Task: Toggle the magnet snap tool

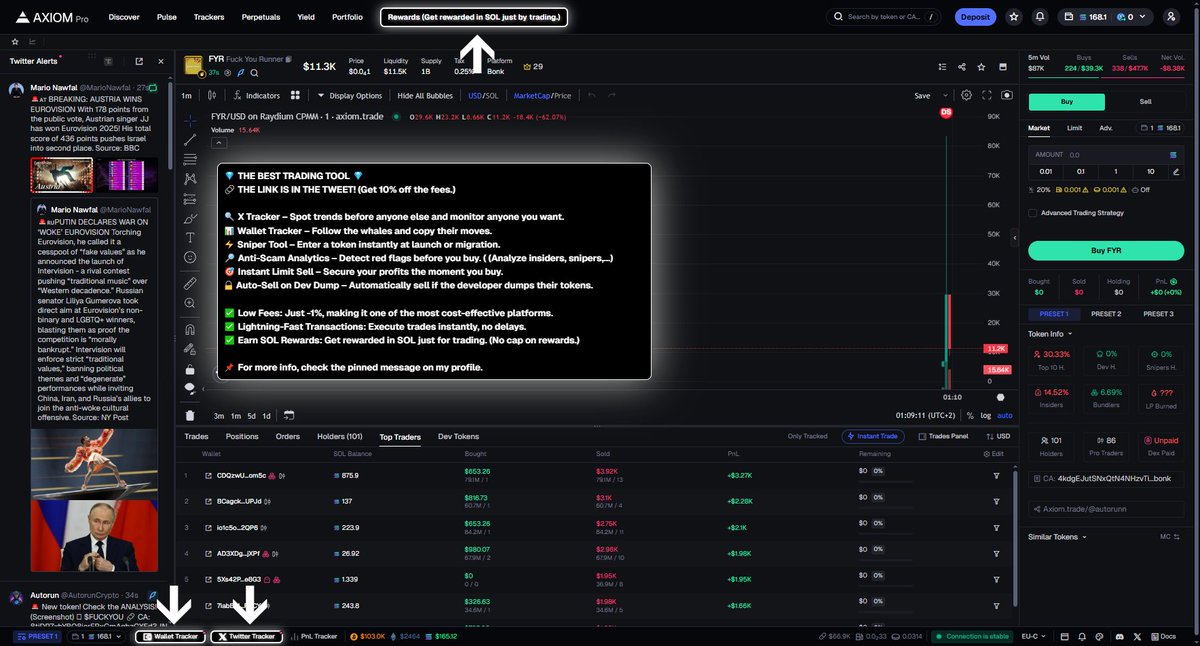Action: [190, 329]
